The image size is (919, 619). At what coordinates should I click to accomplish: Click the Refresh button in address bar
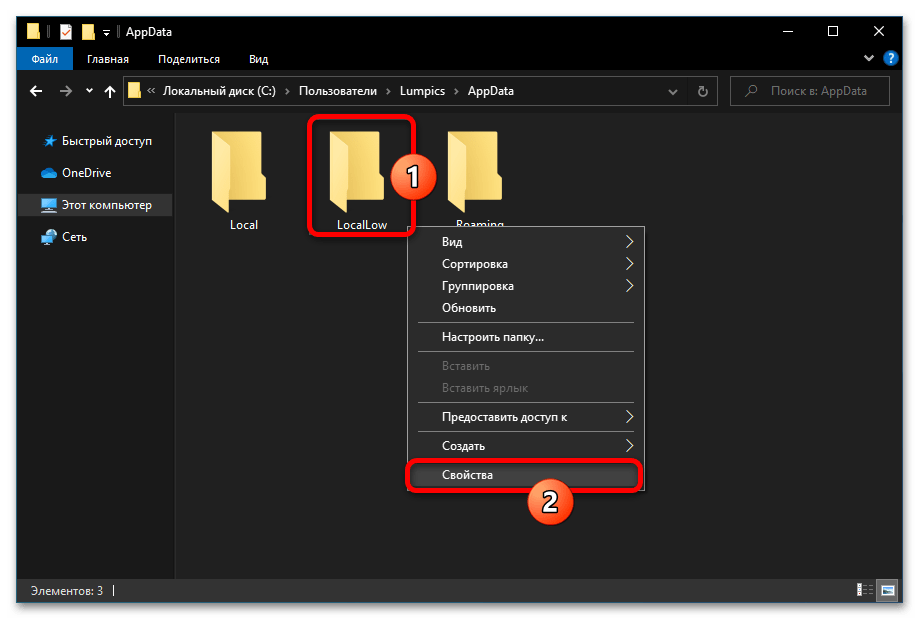[702, 91]
